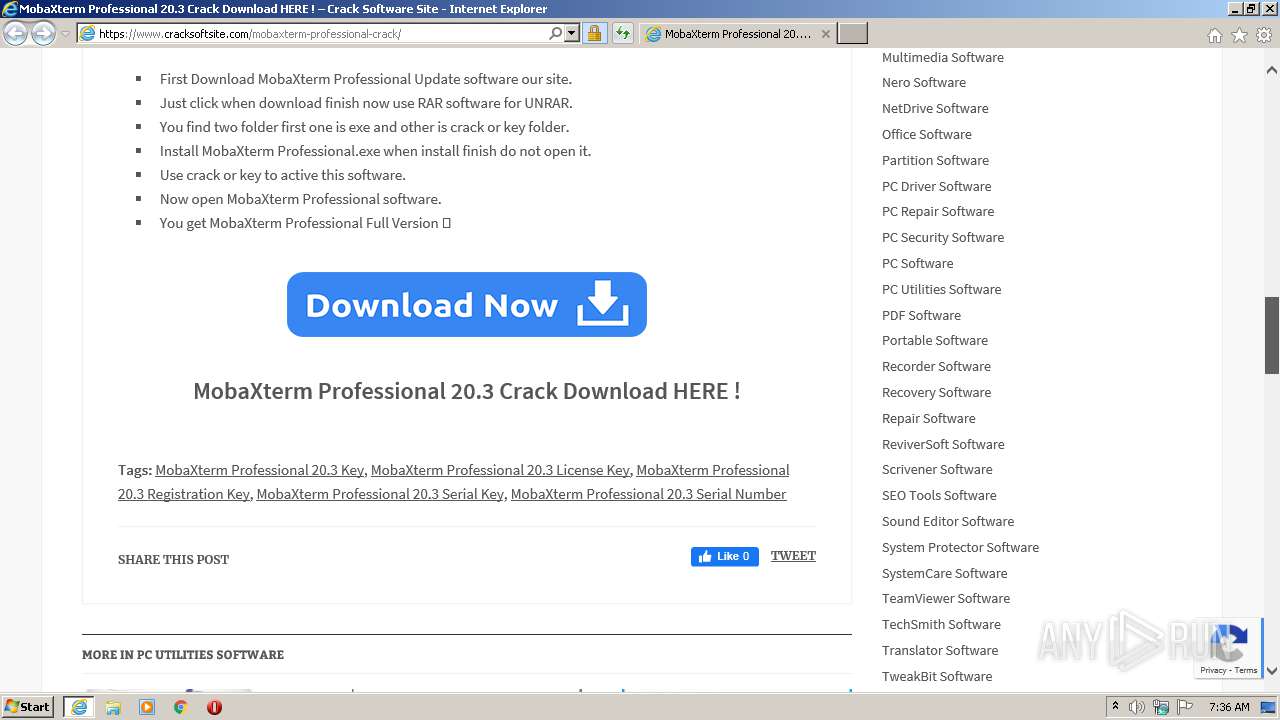Open Nero Software category

point(924,83)
